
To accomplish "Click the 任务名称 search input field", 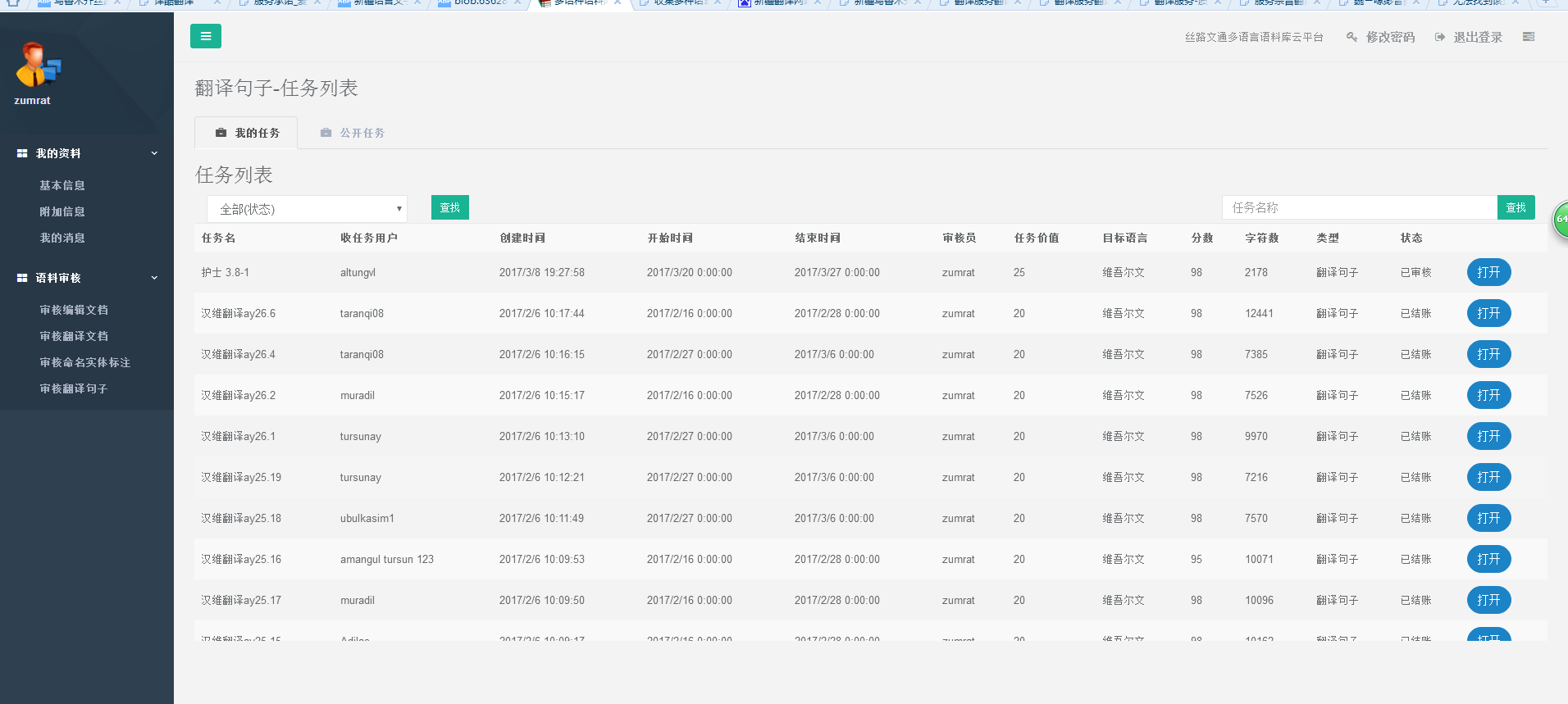I will click(1360, 207).
